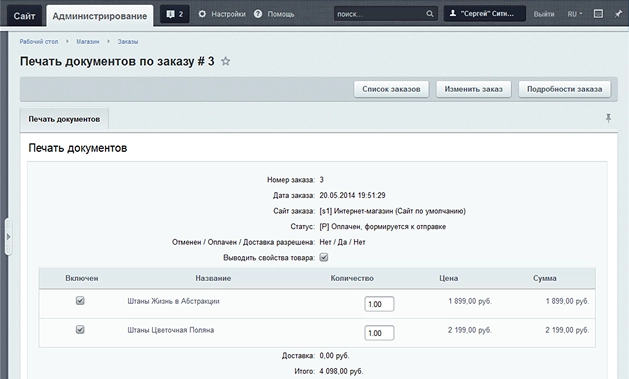This screenshot has width=629, height=379.
Task: Click the Доставка value 0,00 руб.
Action: [334, 356]
